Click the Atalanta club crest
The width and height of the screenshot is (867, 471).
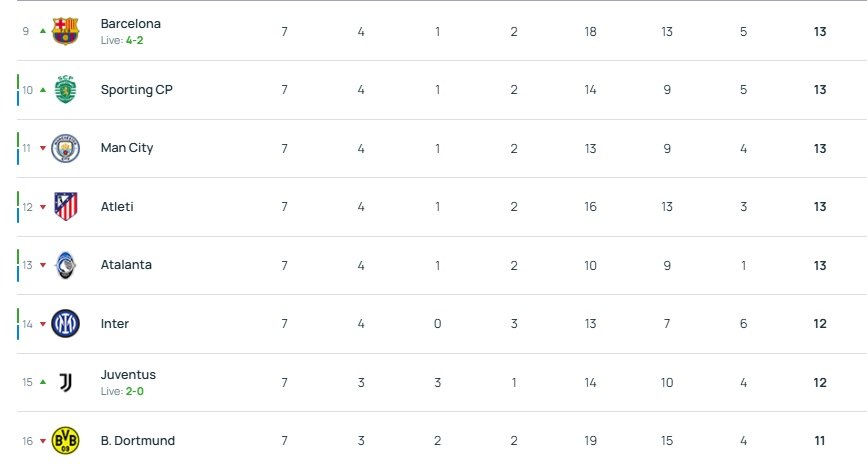pyautogui.click(x=65, y=265)
